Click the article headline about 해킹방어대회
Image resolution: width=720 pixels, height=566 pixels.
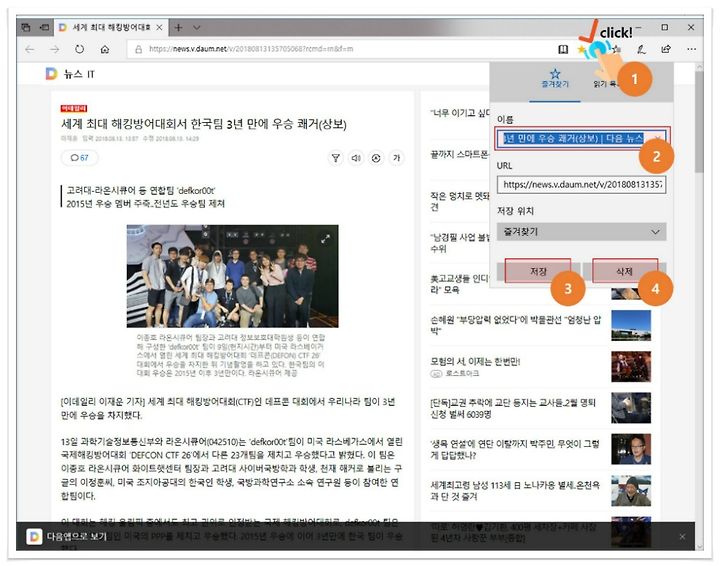pos(204,124)
